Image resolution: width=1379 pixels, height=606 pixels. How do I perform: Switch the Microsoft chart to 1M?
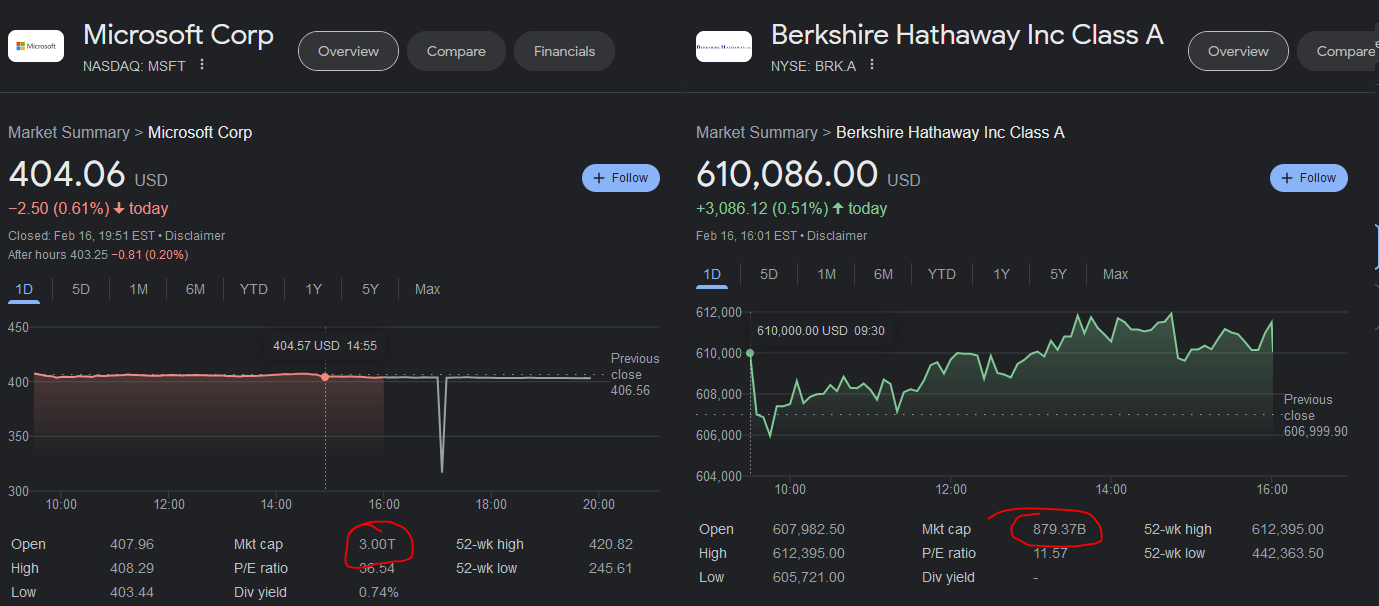pos(138,289)
